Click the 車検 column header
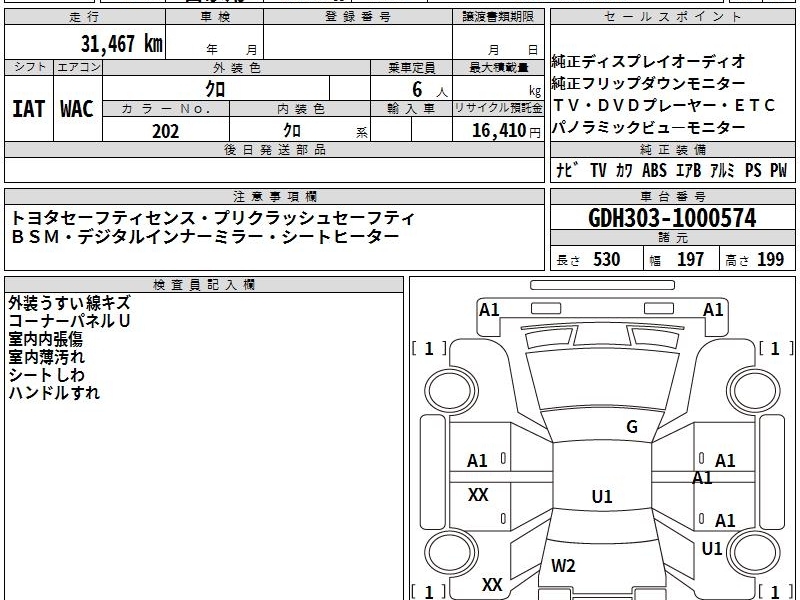Screen dimensions: 800x600 [215, 17]
